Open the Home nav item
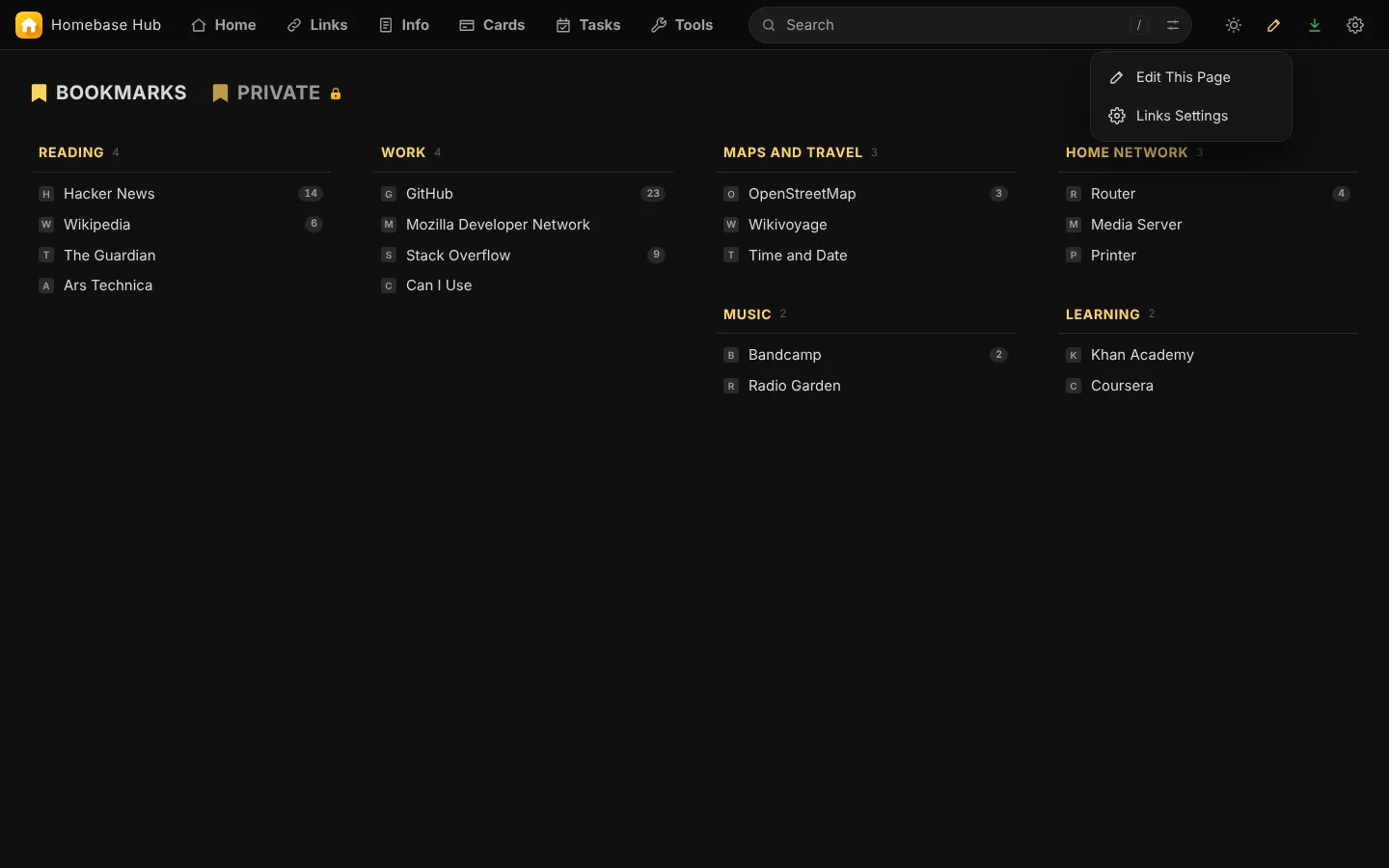1389x868 pixels. (224, 25)
